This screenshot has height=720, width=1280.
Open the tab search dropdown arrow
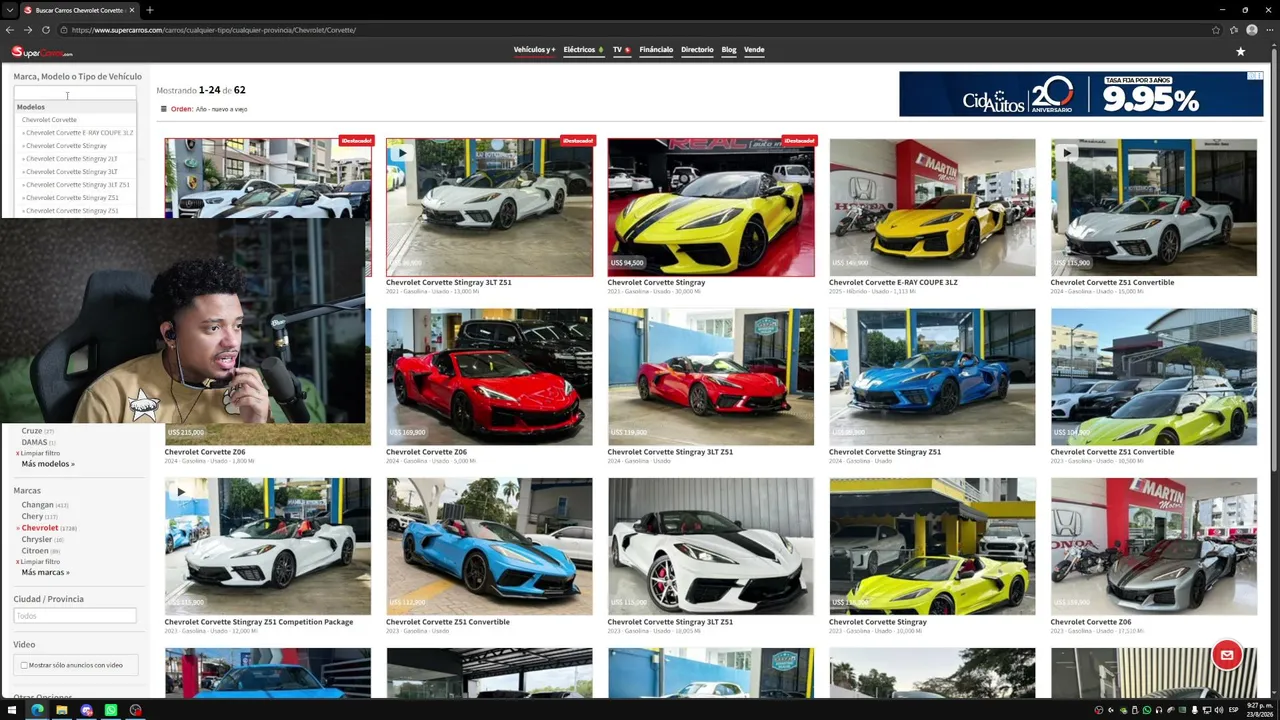coord(9,10)
